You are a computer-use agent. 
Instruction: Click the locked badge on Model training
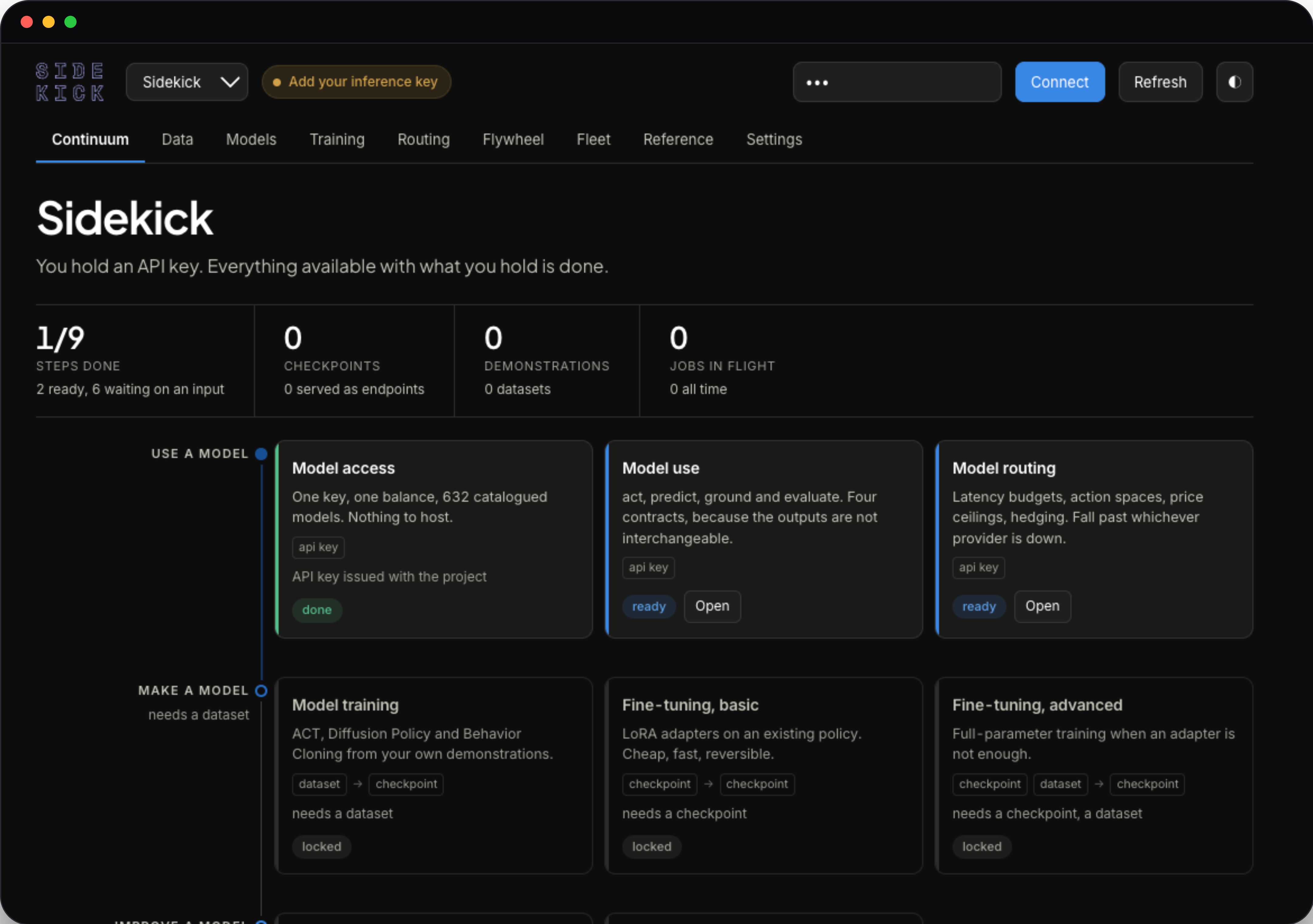pyautogui.click(x=321, y=846)
